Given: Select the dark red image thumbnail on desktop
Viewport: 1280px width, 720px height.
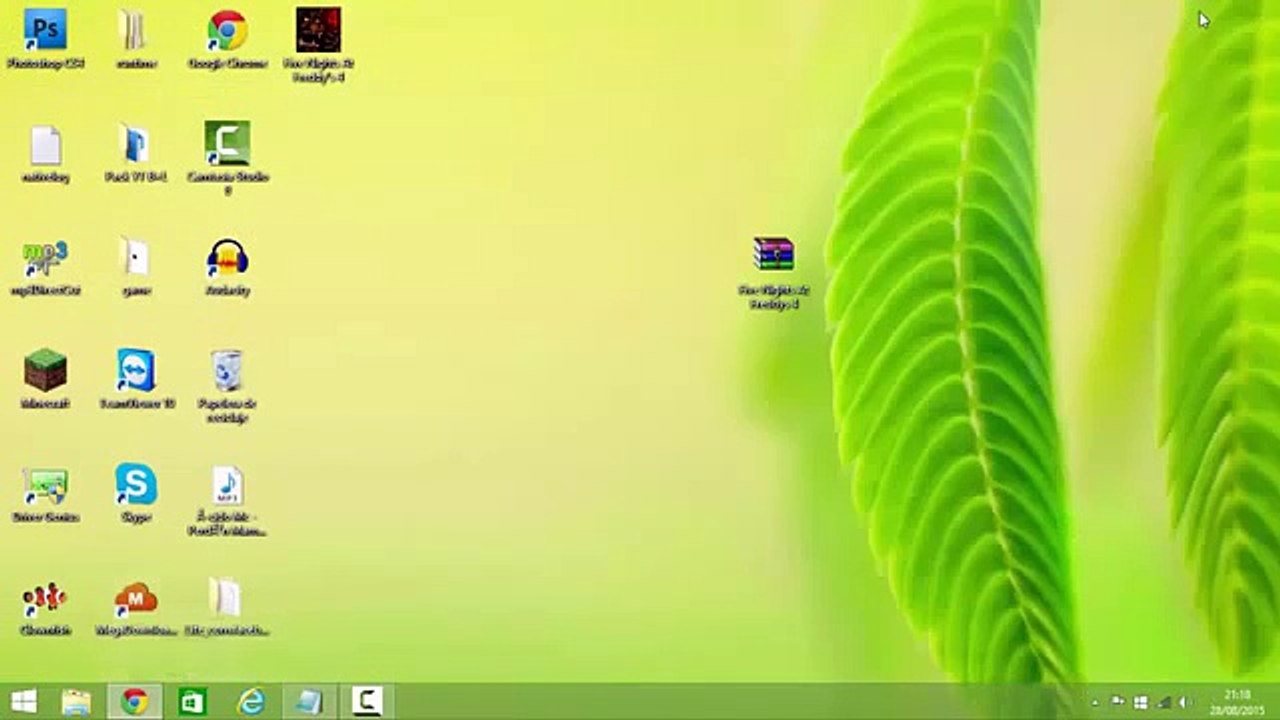Looking at the screenshot, I should tap(318, 30).
